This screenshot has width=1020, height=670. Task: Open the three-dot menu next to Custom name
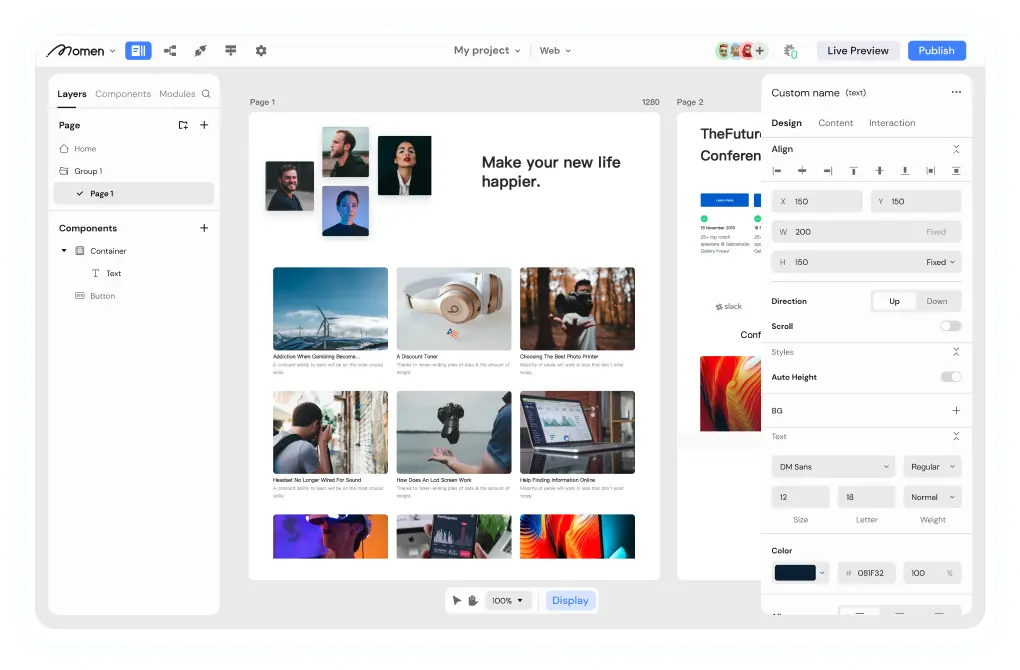click(x=956, y=93)
